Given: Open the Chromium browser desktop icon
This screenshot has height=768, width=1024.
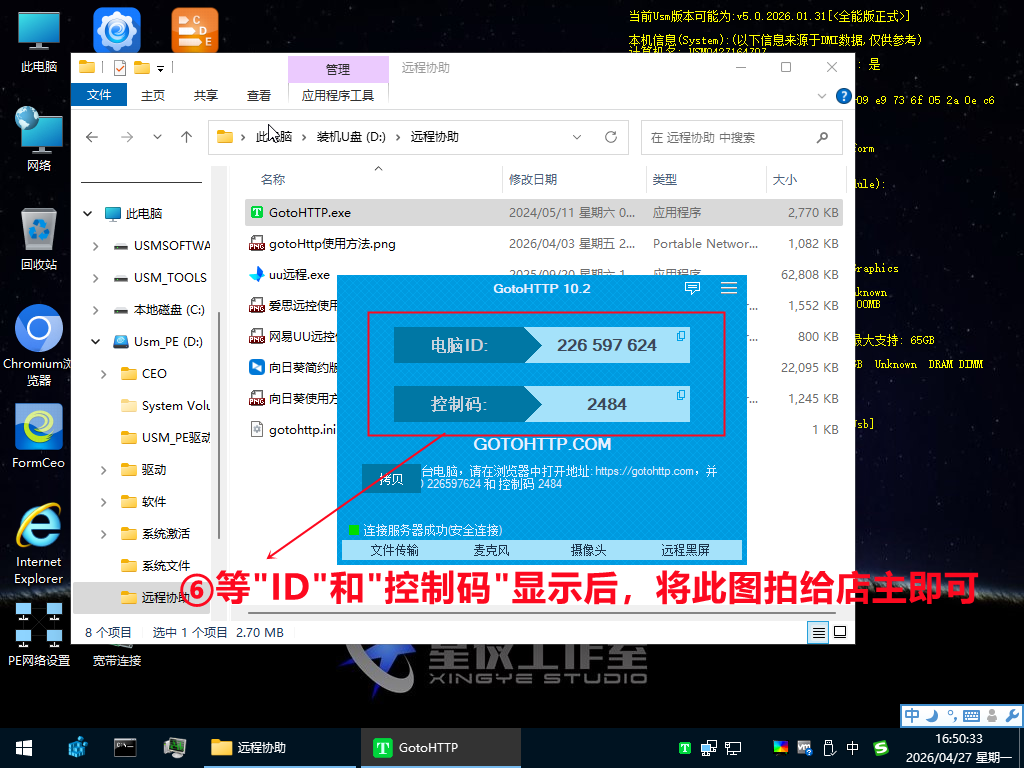Looking at the screenshot, I should point(39,330).
